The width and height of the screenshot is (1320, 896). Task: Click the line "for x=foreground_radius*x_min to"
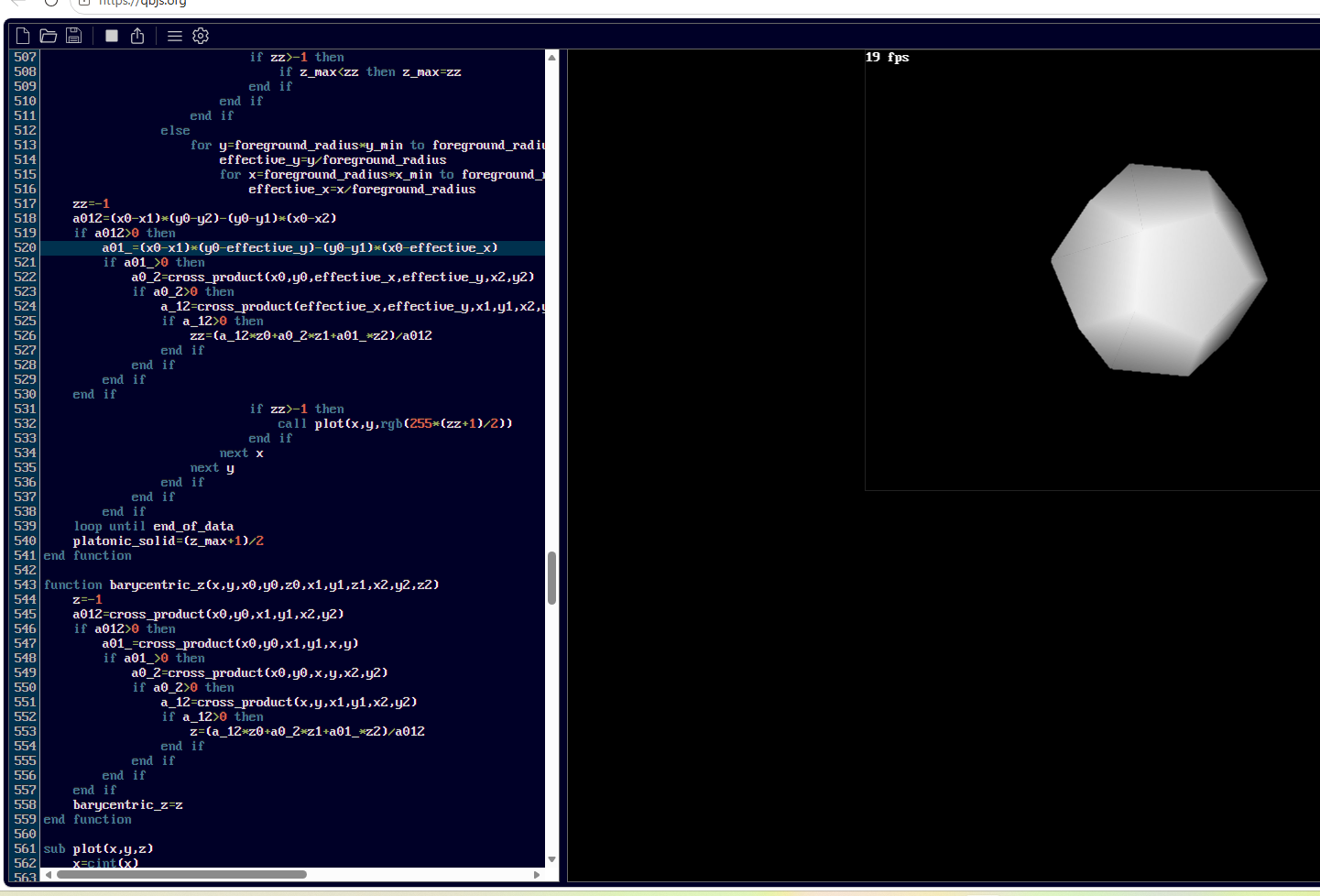click(382, 174)
